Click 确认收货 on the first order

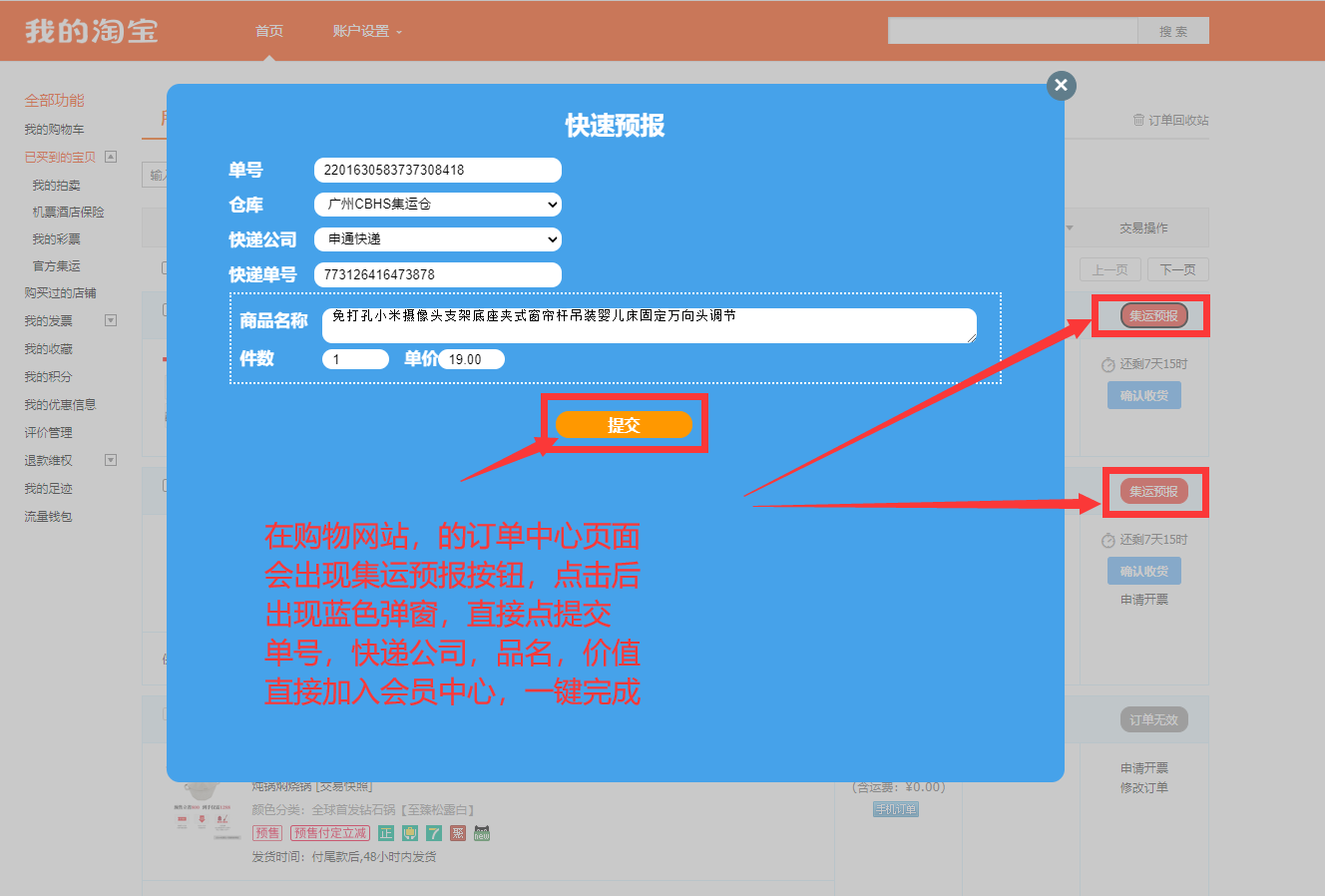[1144, 395]
